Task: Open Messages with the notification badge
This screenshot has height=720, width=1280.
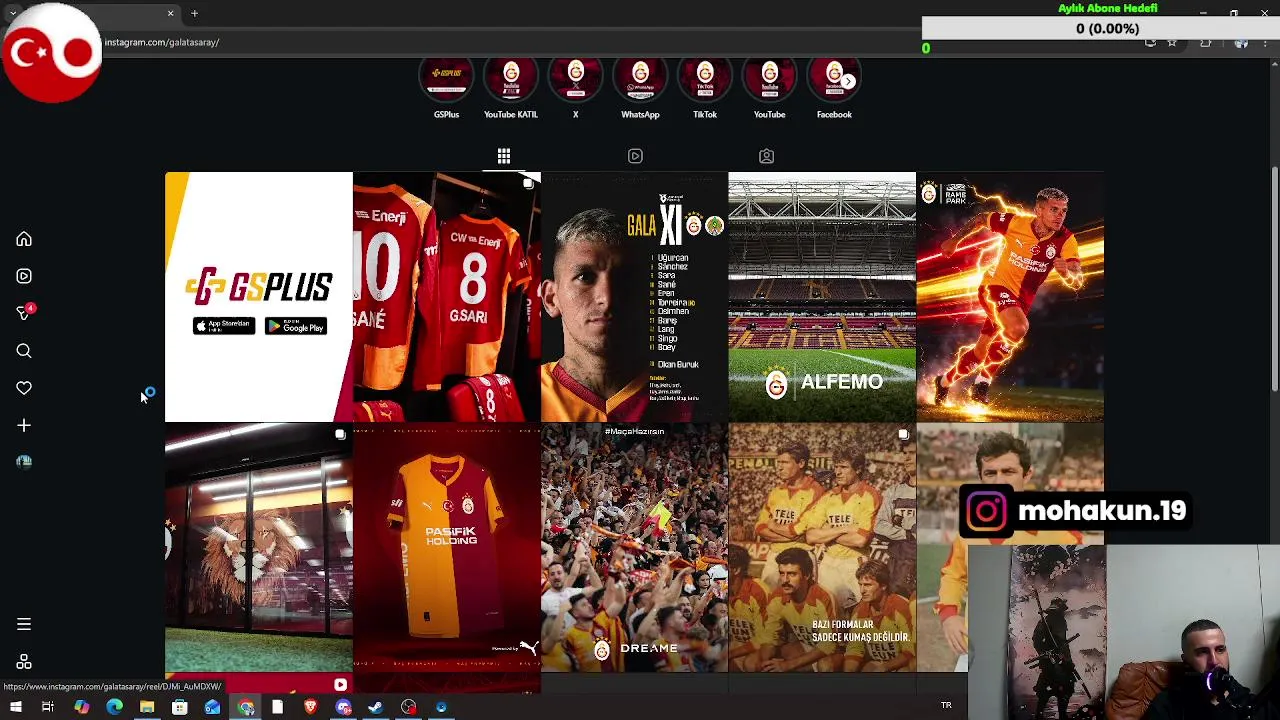Action: (x=24, y=313)
